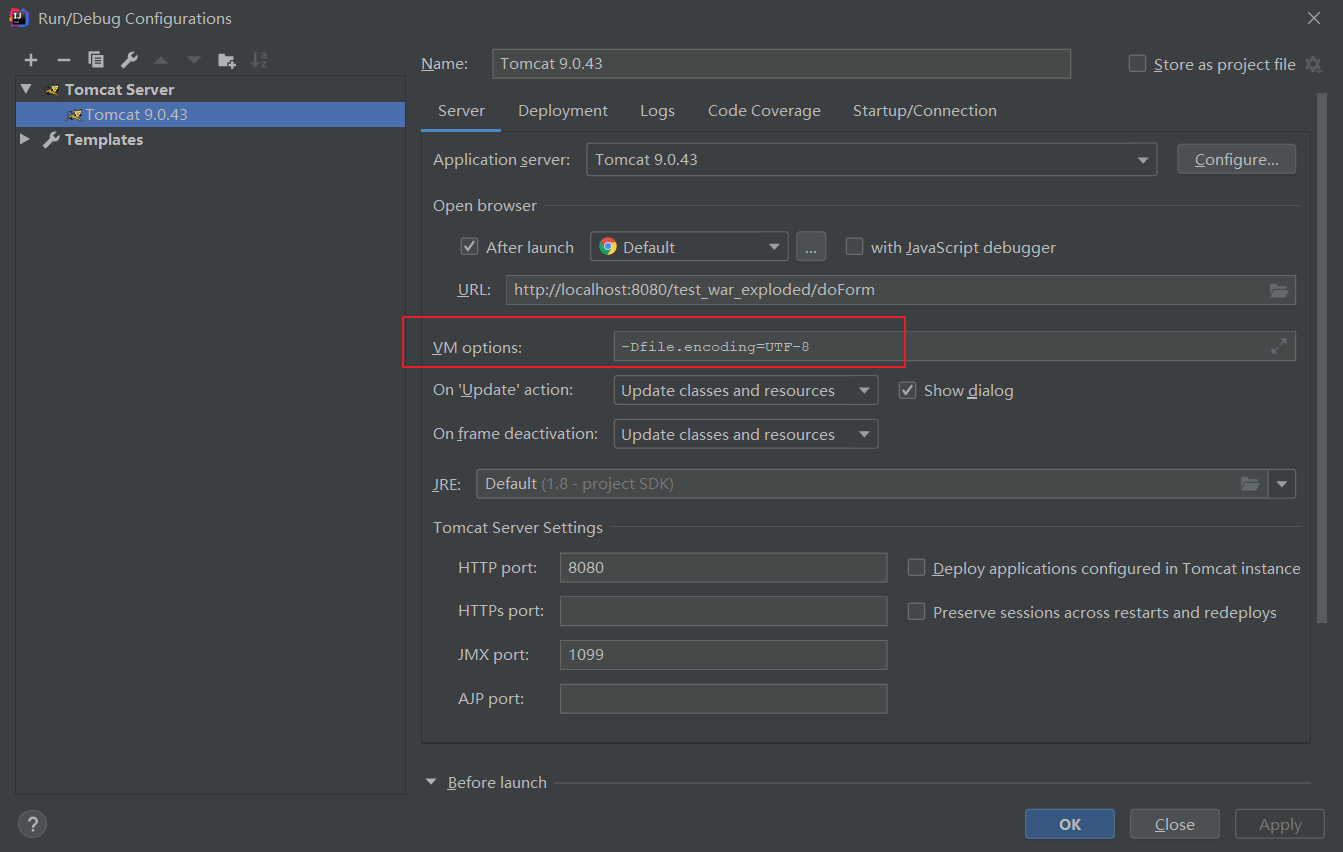The height and width of the screenshot is (852, 1343).
Task: Sort configurations alphabetically
Action: coord(259,60)
